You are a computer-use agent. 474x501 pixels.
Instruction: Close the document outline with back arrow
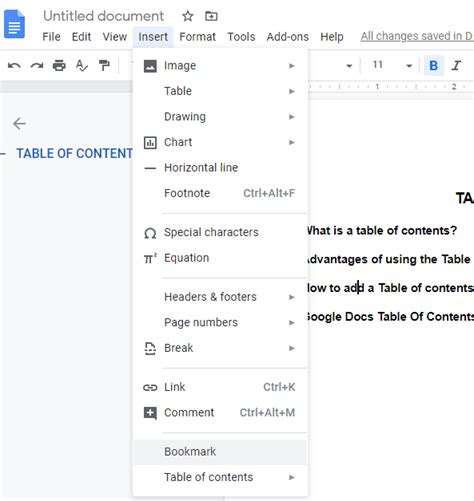pyautogui.click(x=19, y=124)
